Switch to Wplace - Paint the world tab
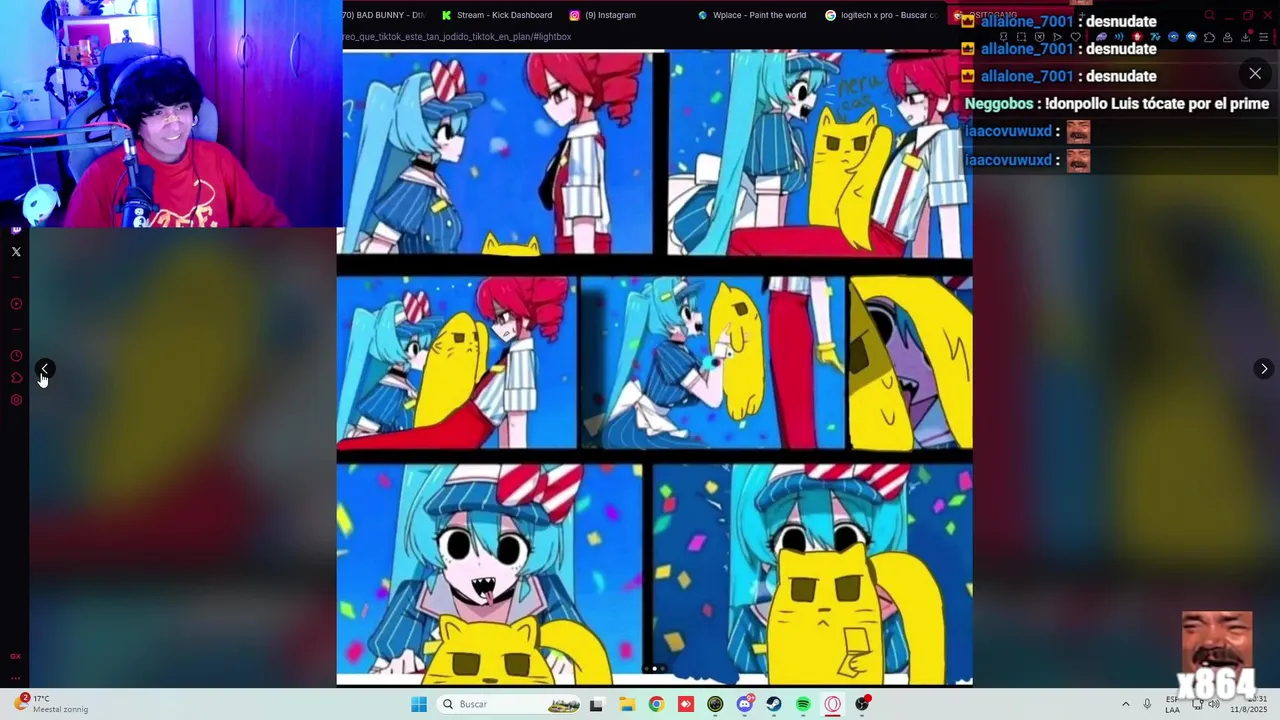The image size is (1280, 720). click(x=752, y=15)
